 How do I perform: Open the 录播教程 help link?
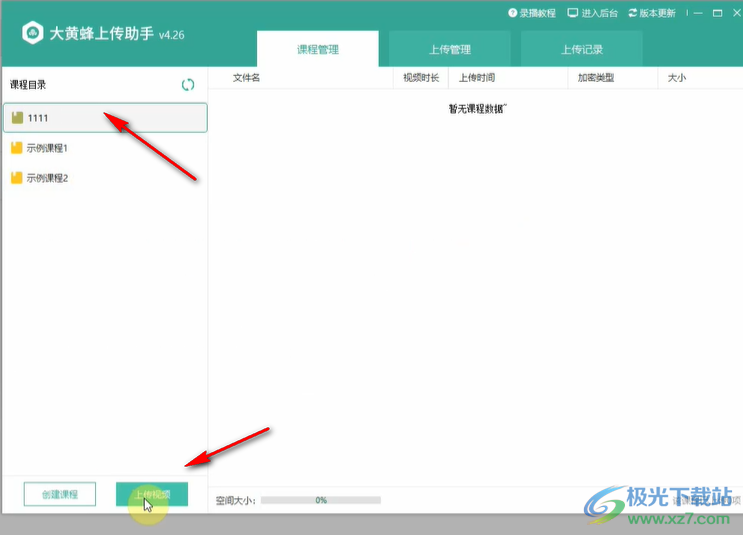point(532,13)
